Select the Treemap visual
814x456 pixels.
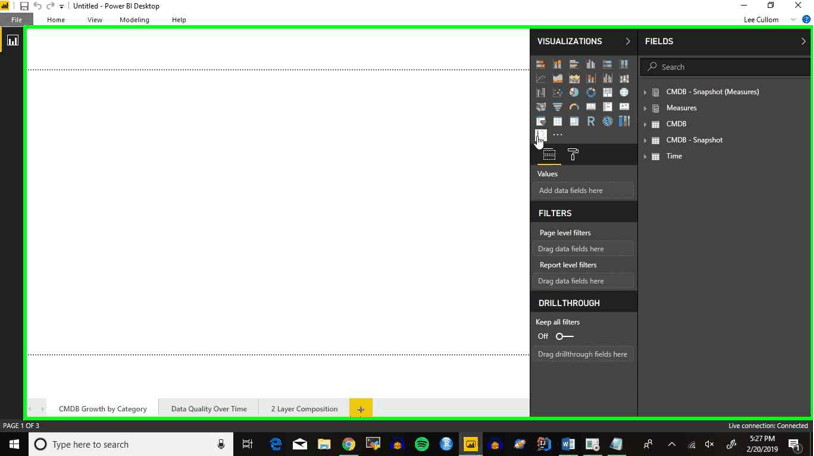coord(607,92)
